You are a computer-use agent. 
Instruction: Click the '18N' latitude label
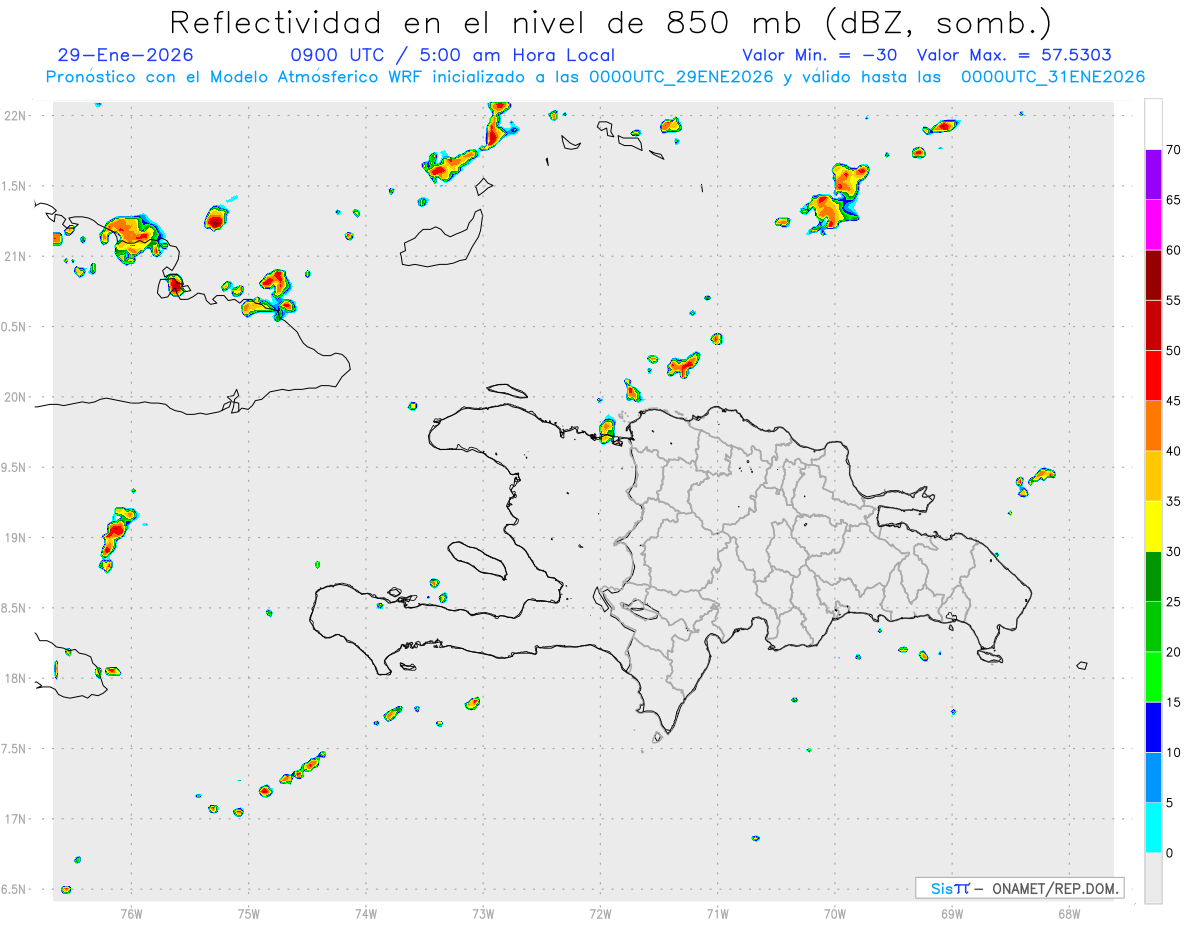pos(15,679)
